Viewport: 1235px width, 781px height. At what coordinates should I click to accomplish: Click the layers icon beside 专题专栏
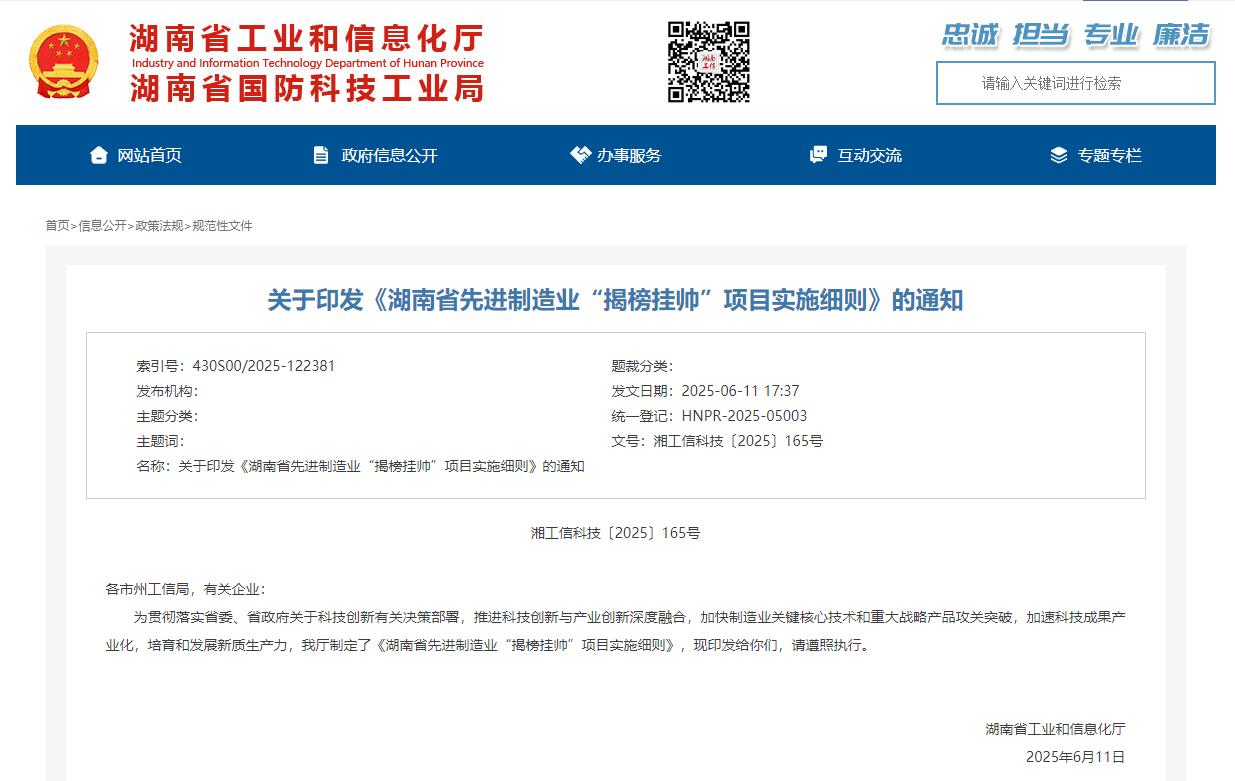pyautogui.click(x=1059, y=155)
